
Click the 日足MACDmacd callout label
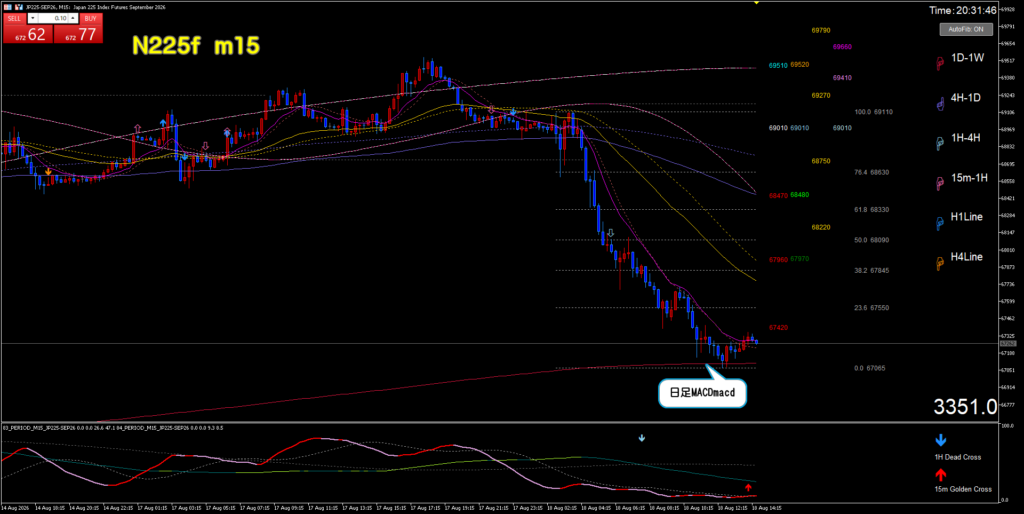(x=702, y=394)
